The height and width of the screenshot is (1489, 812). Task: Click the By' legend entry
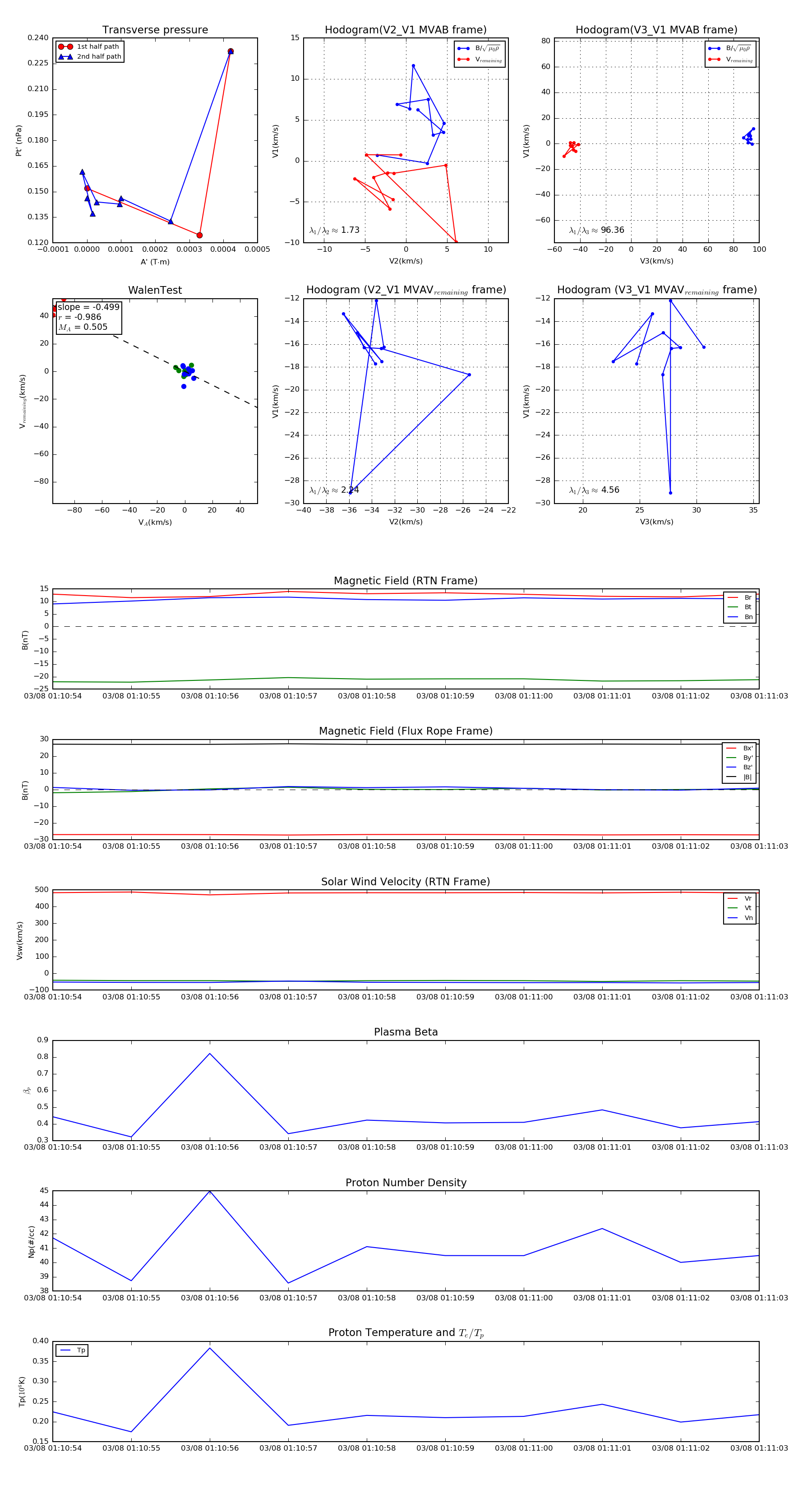pyautogui.click(x=739, y=758)
